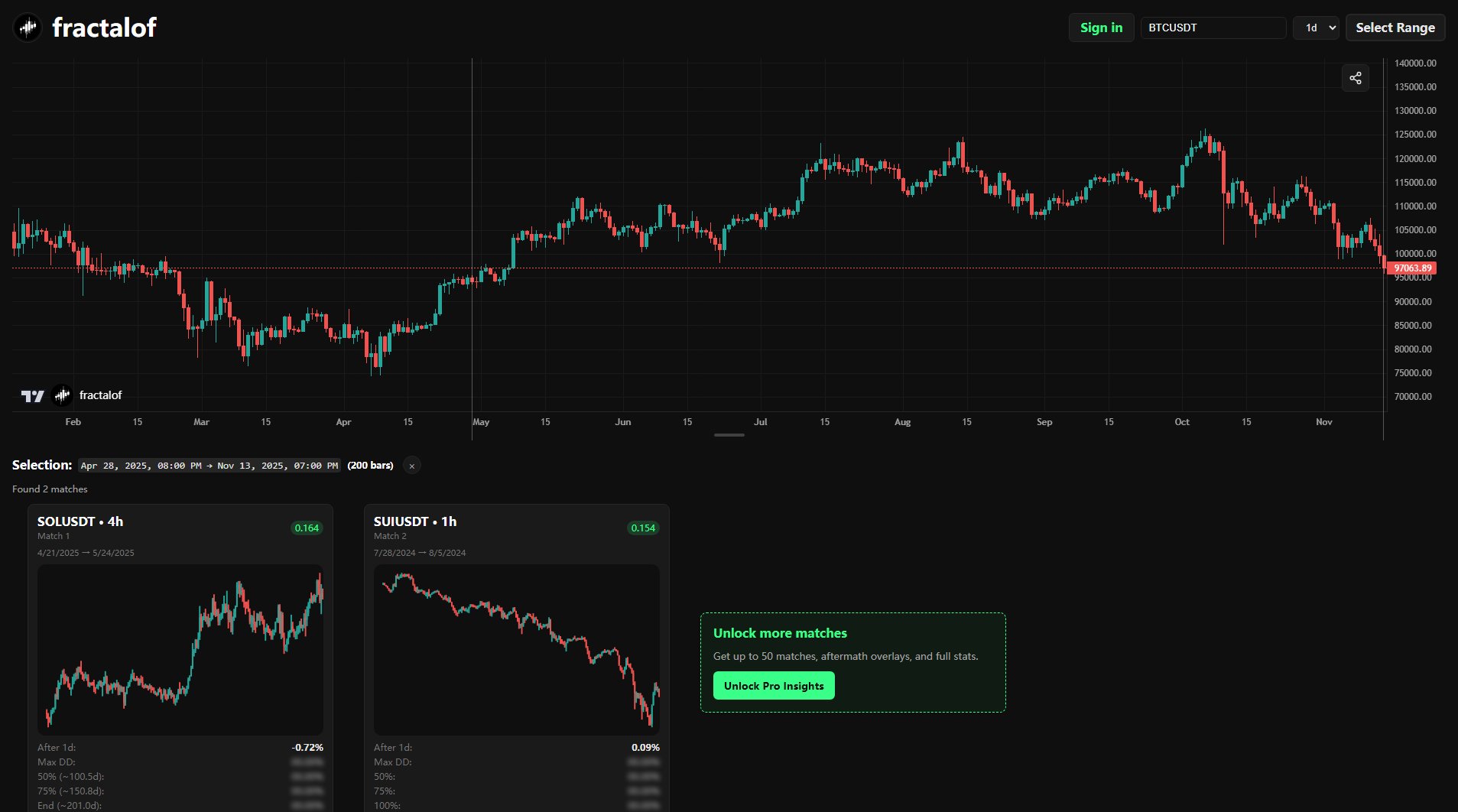Clear the selection using the × icon

[x=411, y=465]
